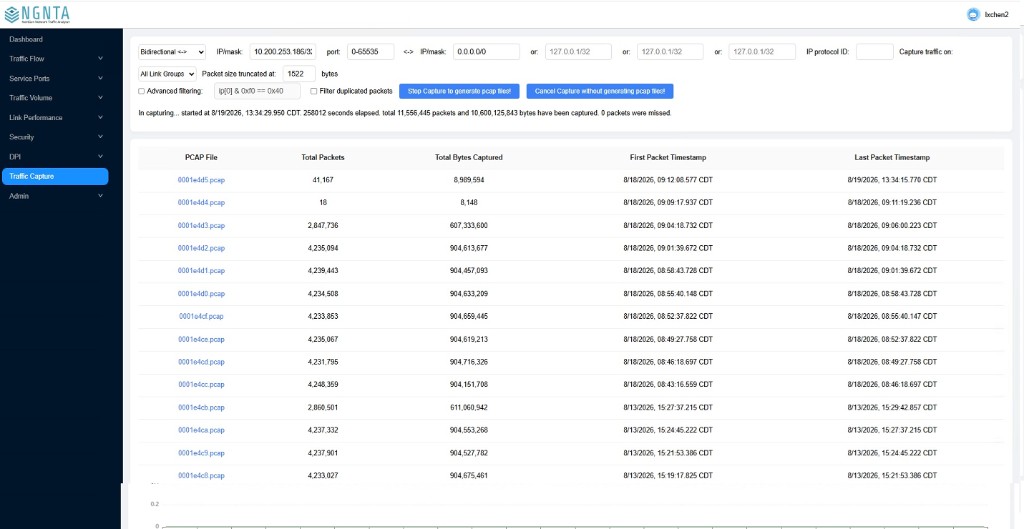This screenshot has height=529, width=1024.
Task: Click total bytes value 8,148
Action: click(x=469, y=202)
